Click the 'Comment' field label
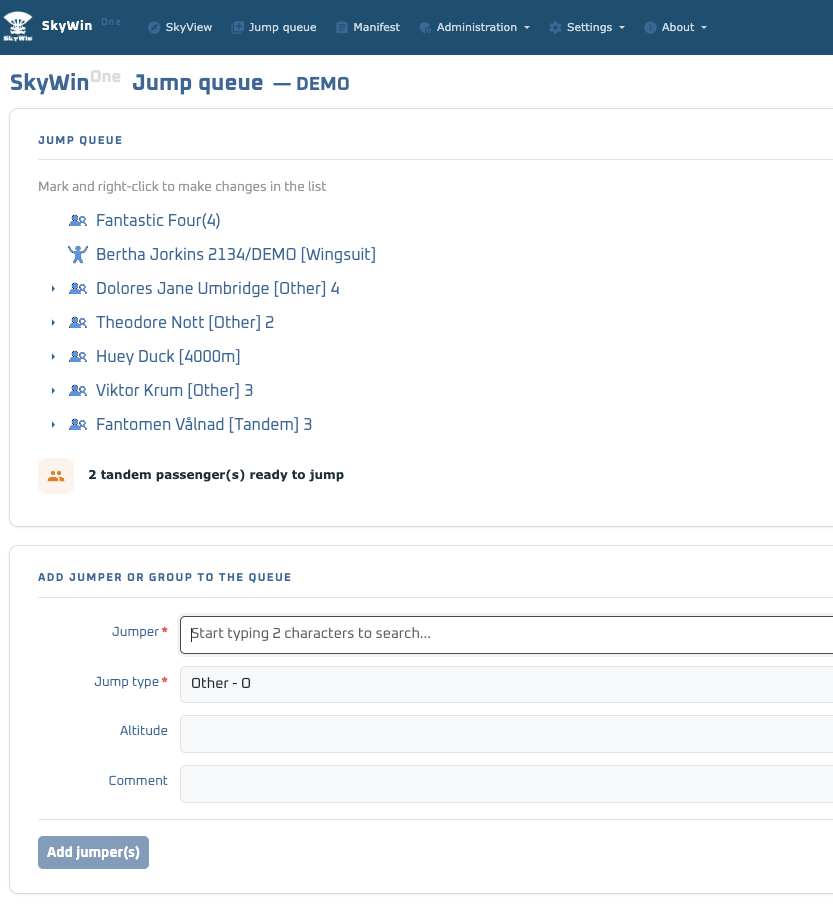833x906 pixels. click(138, 781)
